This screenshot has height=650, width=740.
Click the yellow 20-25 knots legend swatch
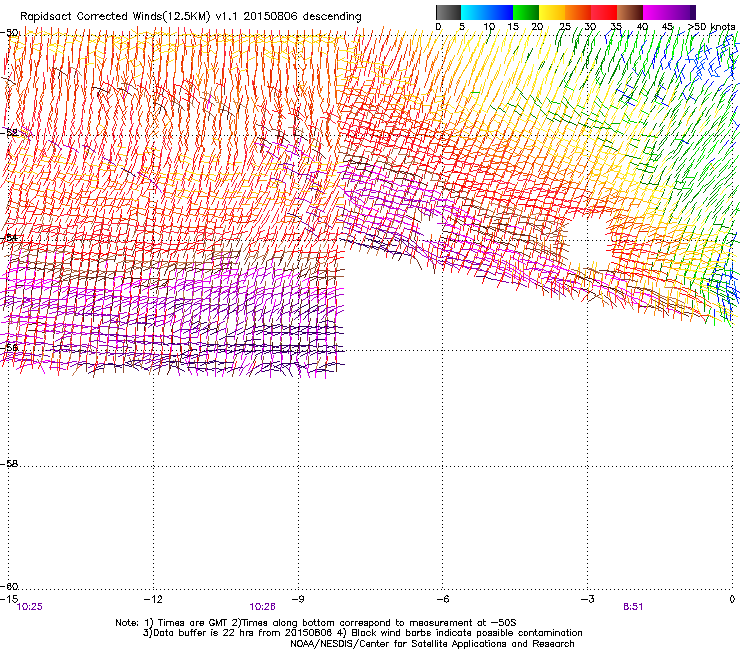(x=552, y=12)
